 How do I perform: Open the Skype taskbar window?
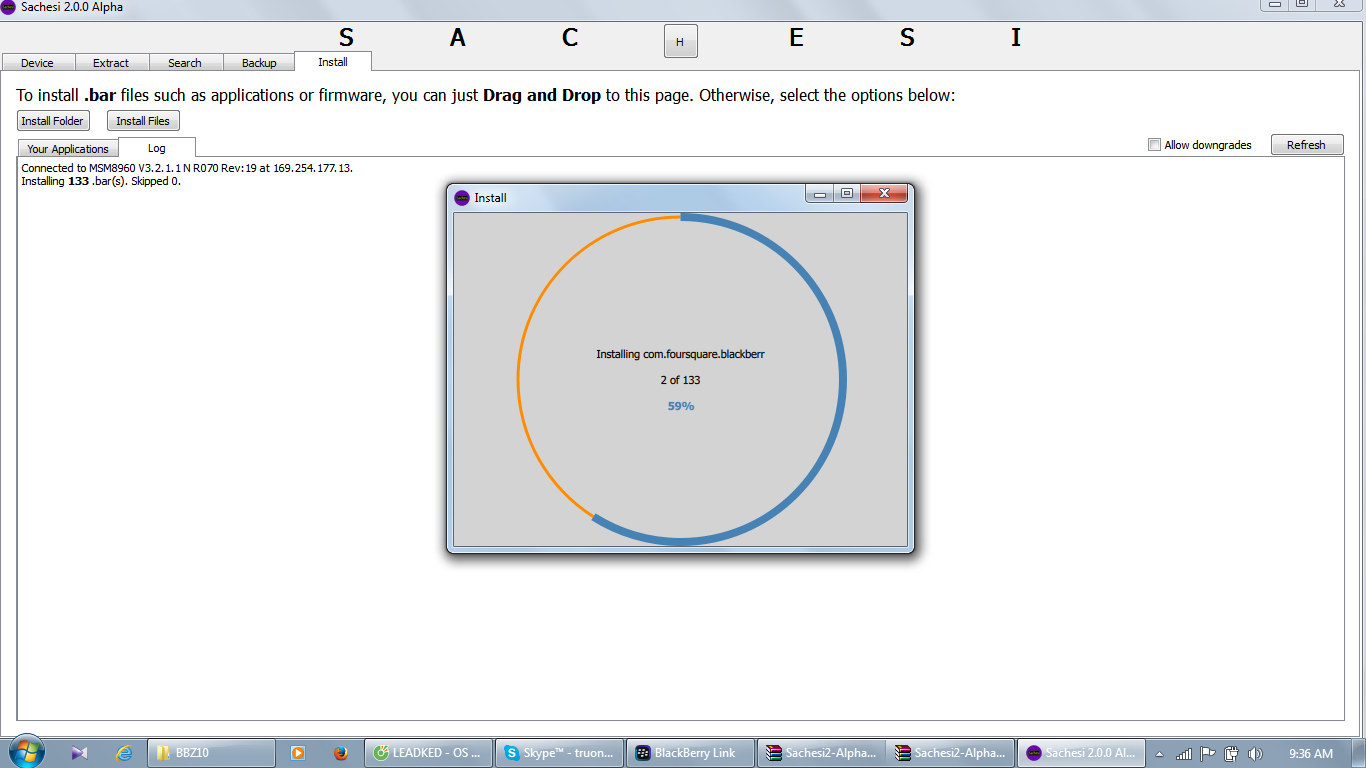pos(559,753)
